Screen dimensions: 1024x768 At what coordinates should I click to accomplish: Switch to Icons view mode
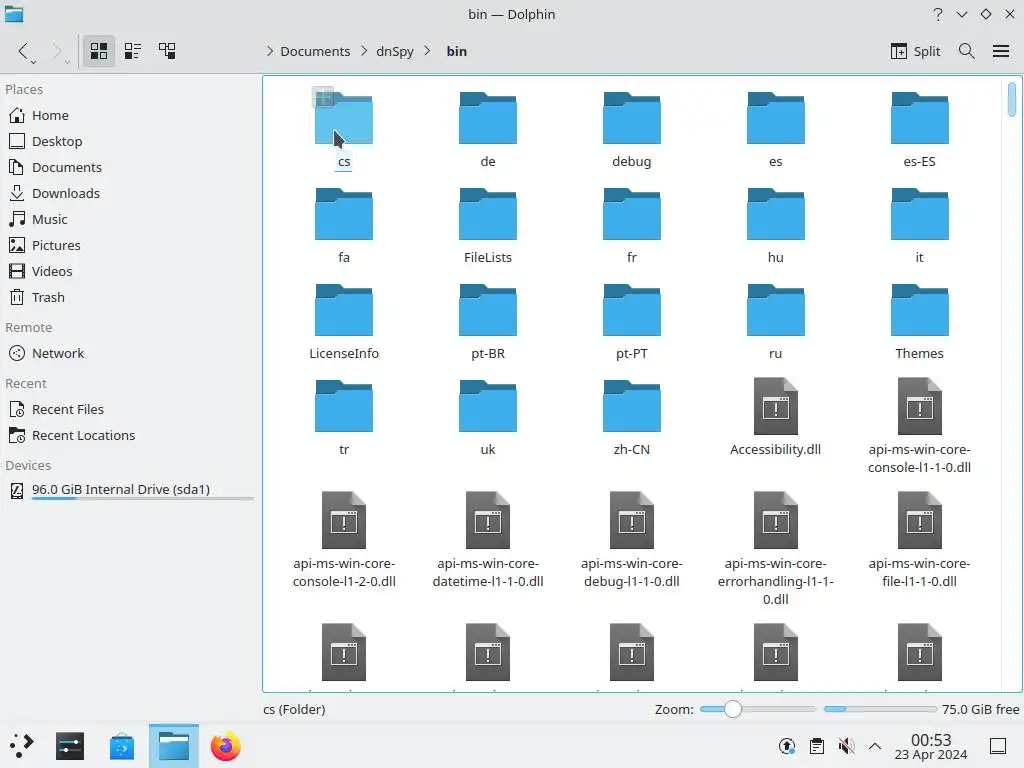tap(99, 51)
